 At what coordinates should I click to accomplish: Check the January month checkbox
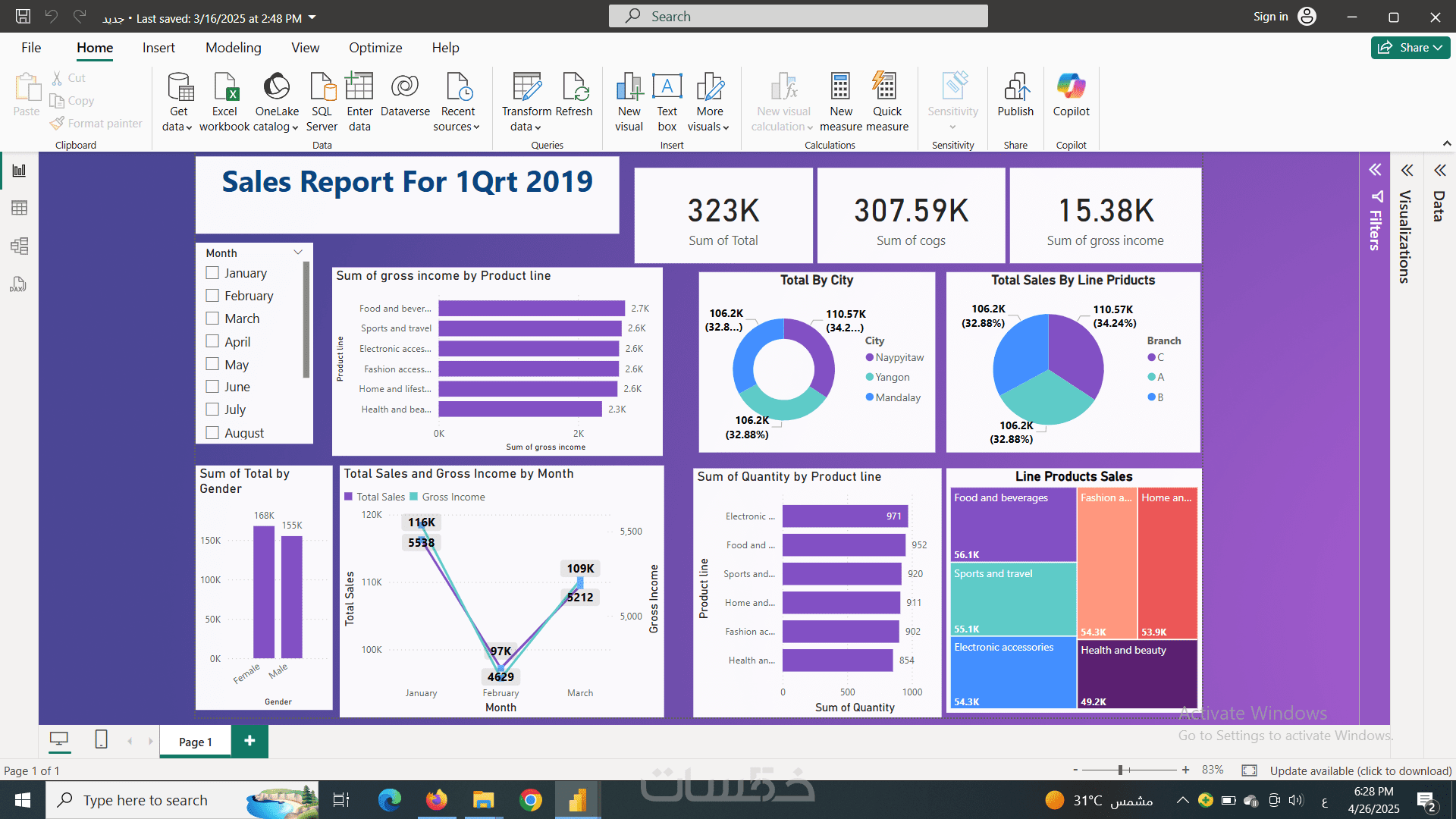click(212, 273)
